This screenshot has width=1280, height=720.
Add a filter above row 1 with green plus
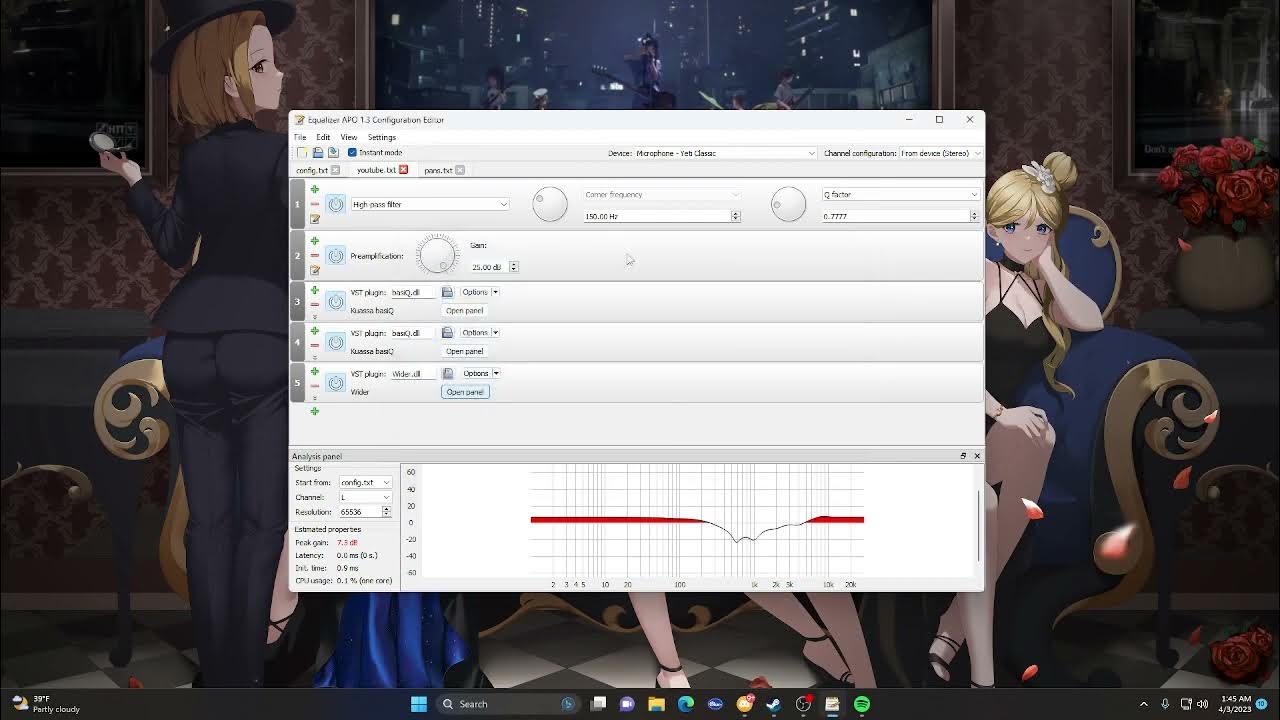pos(315,189)
